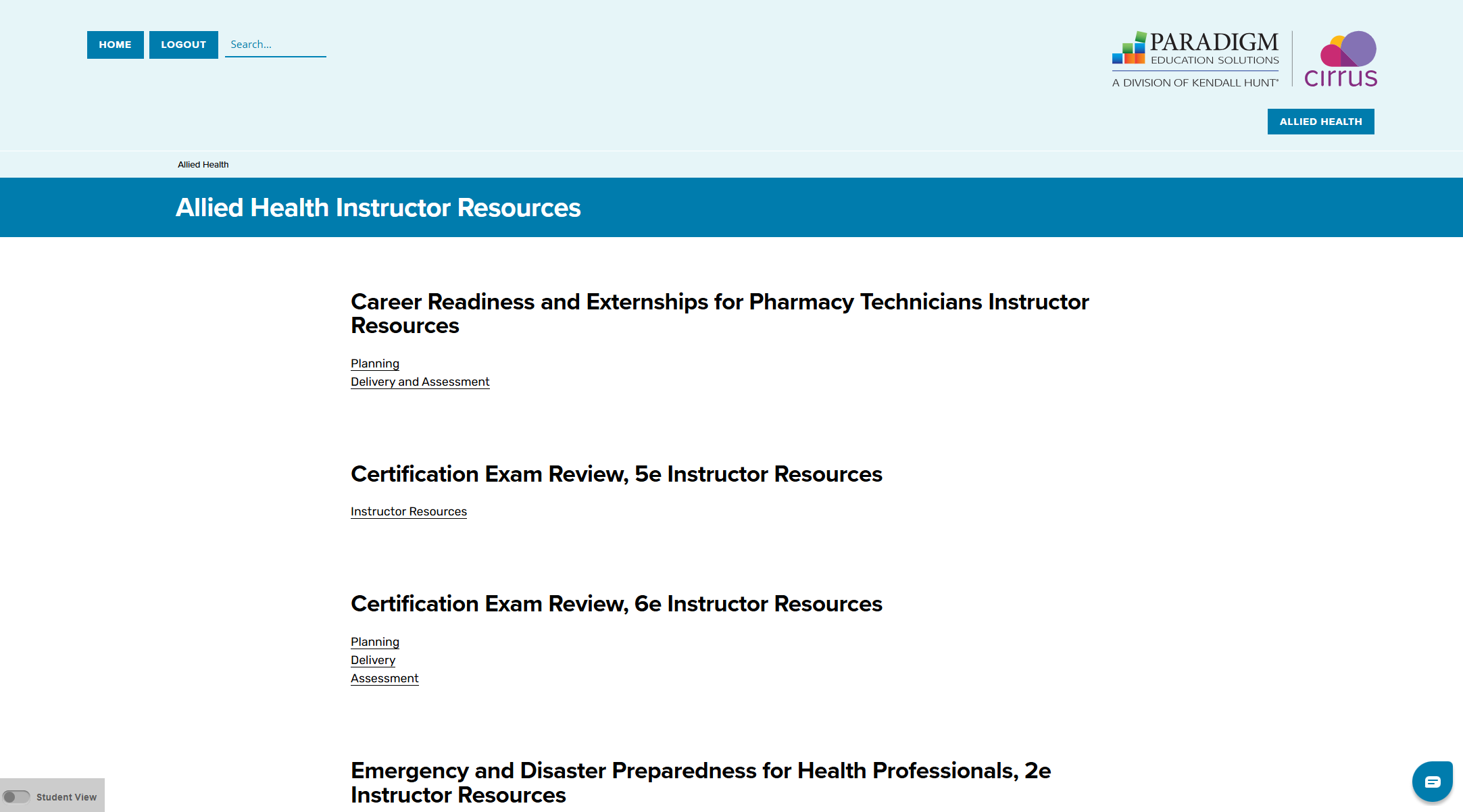Open Planning under Certification Exam Review 6e

(375, 642)
